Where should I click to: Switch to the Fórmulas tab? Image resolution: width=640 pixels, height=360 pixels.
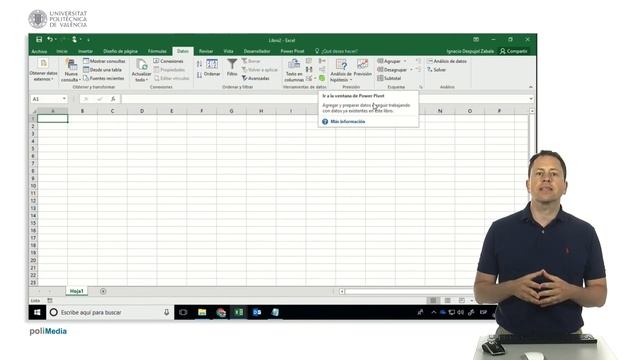tap(157, 51)
